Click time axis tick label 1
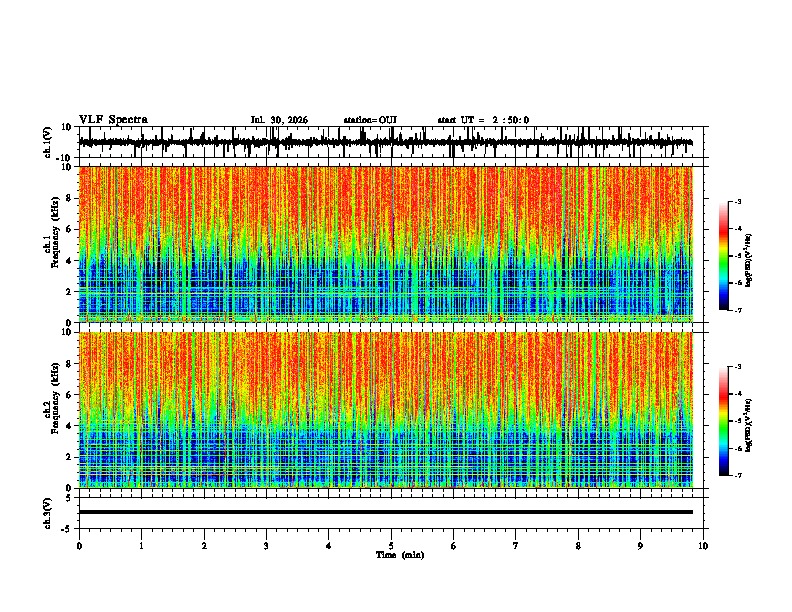The height and width of the screenshot is (612, 792). (141, 546)
